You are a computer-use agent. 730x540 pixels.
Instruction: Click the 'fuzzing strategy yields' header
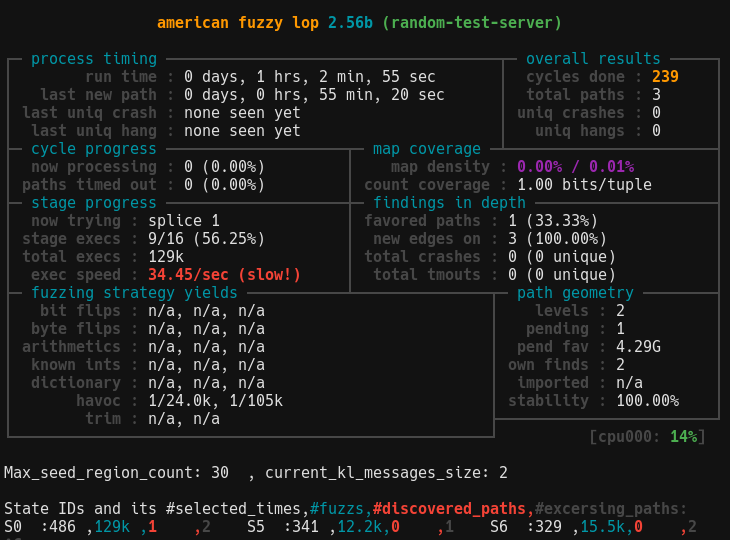pos(135,292)
